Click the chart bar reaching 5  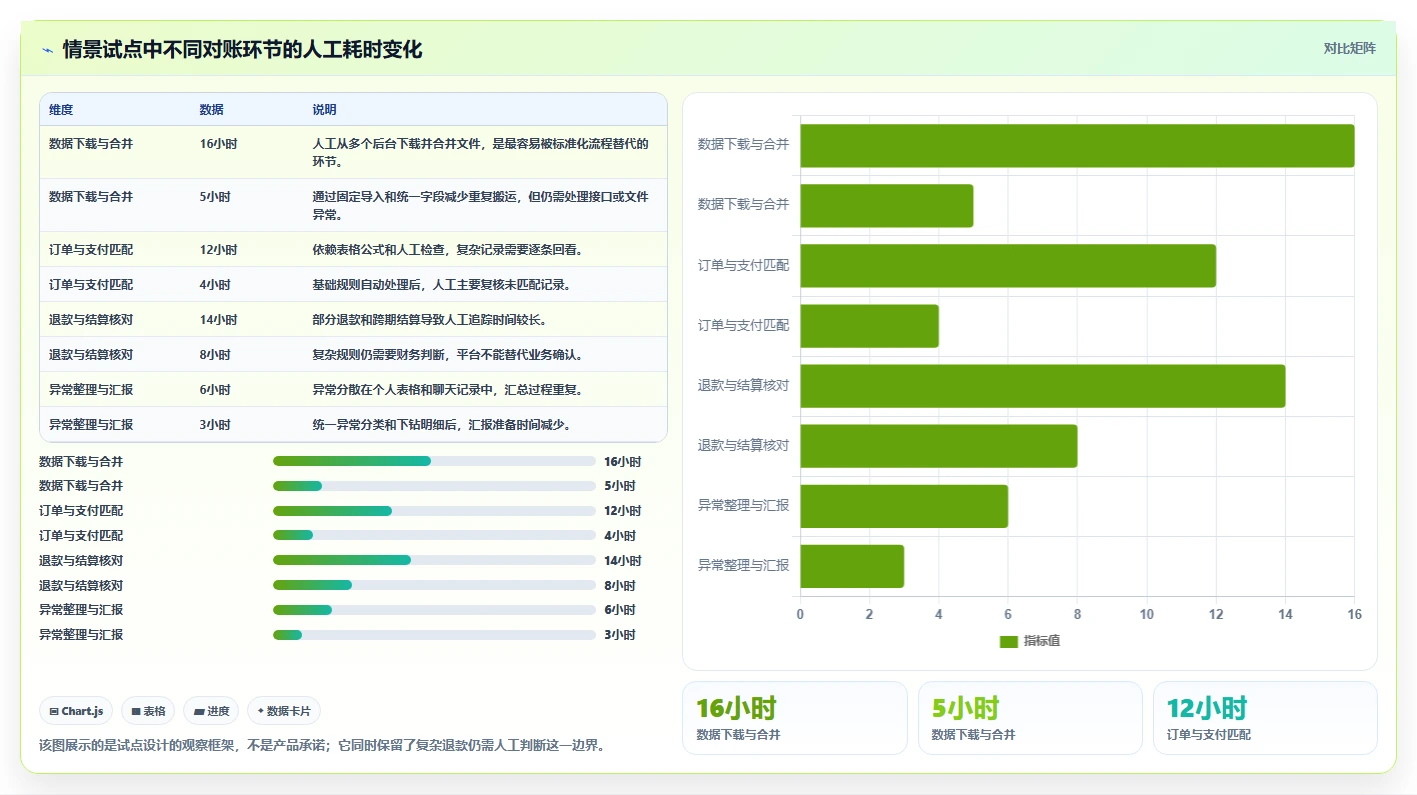(886, 206)
